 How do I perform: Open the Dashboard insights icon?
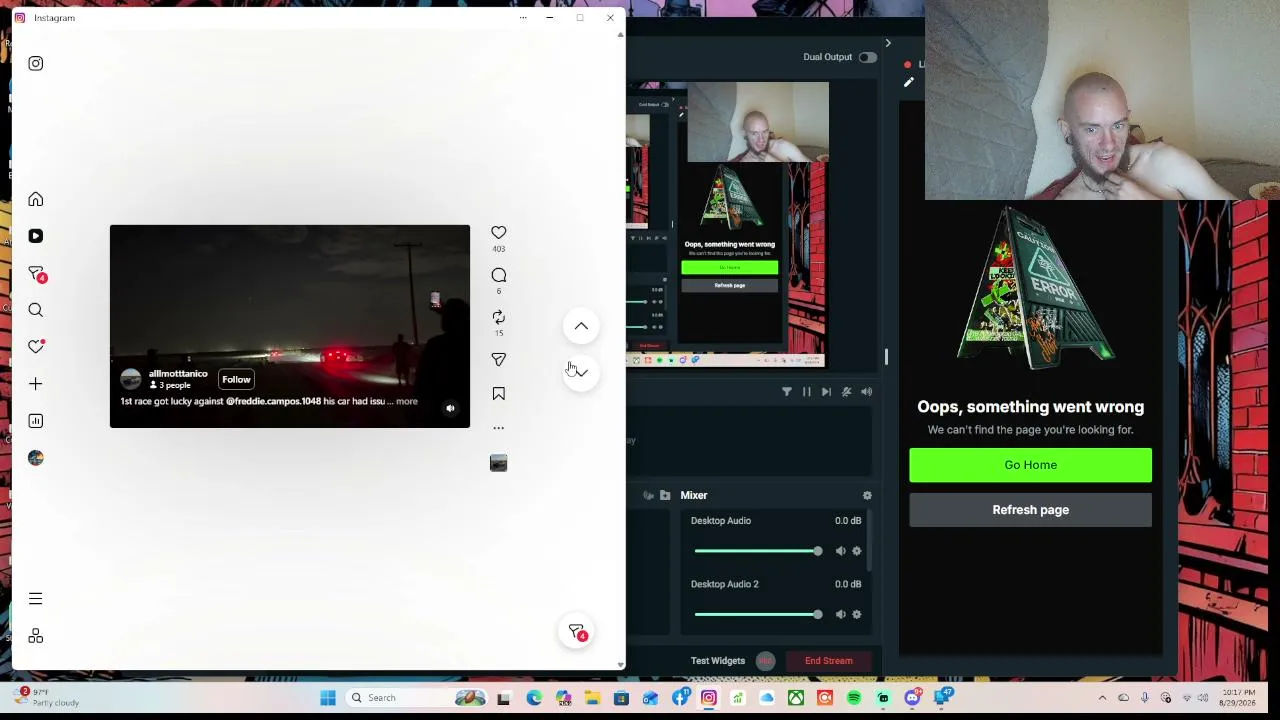(x=36, y=421)
